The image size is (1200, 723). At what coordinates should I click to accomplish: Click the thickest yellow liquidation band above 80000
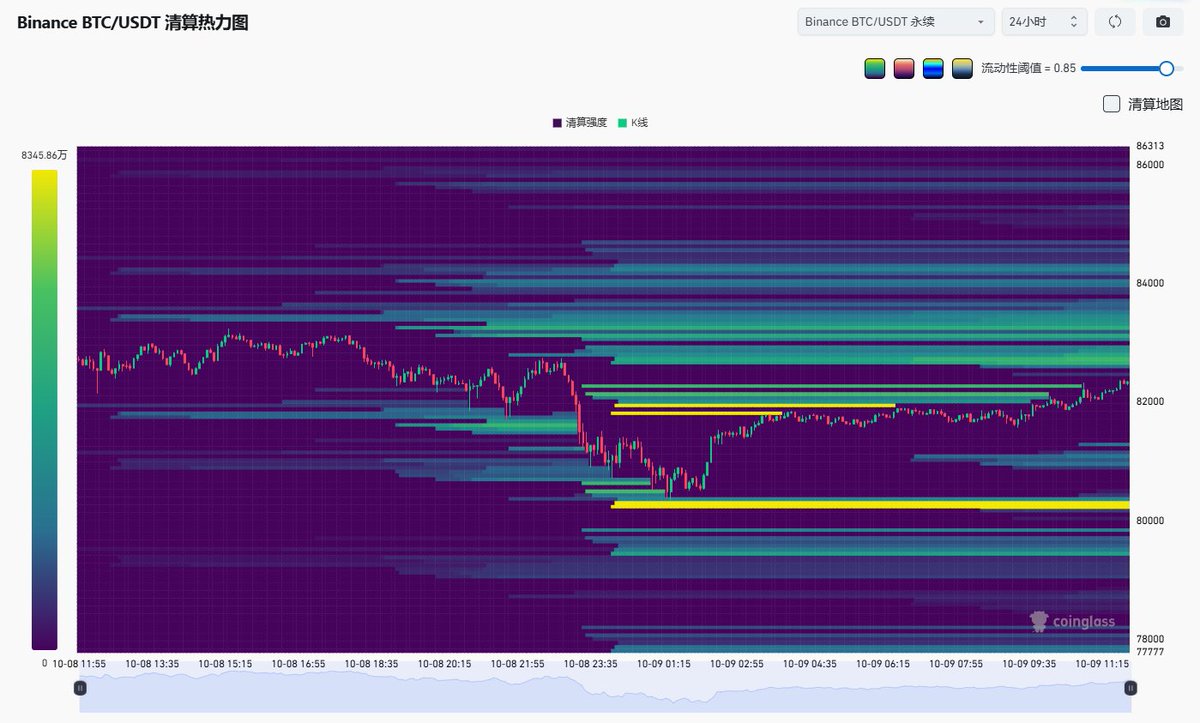tap(870, 504)
